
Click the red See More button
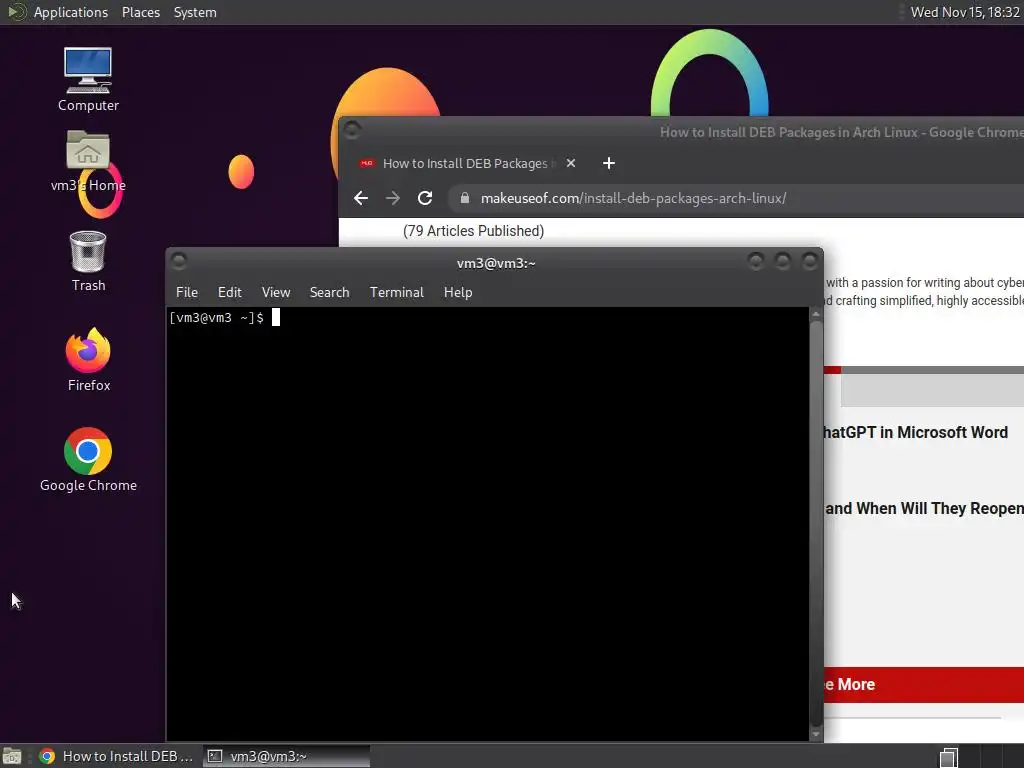click(923, 684)
